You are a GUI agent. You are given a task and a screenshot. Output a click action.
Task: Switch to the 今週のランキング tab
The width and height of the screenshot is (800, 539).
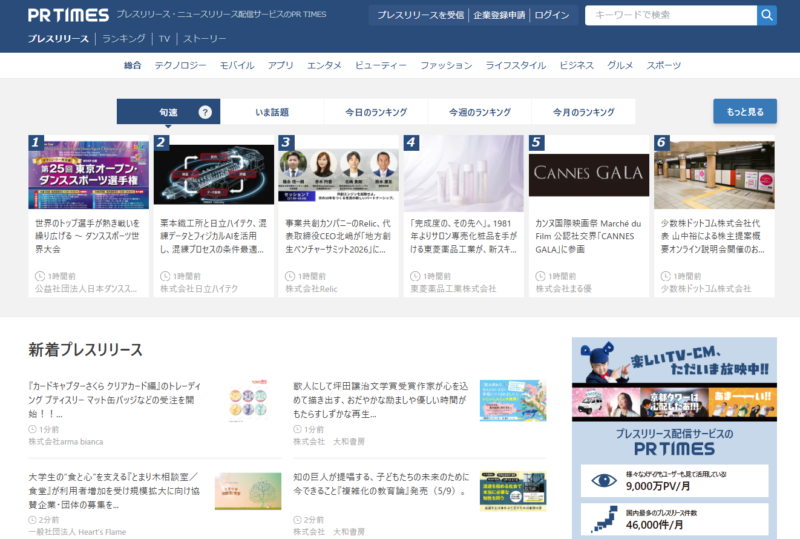tap(480, 112)
